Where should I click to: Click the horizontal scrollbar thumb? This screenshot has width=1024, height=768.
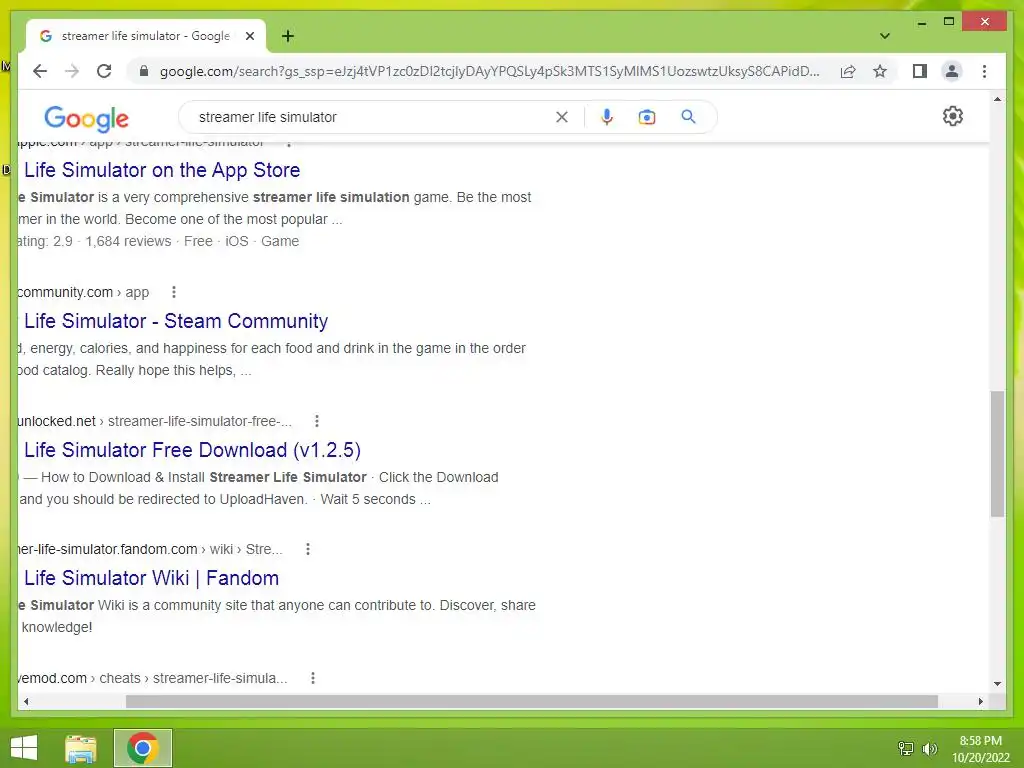click(x=532, y=701)
